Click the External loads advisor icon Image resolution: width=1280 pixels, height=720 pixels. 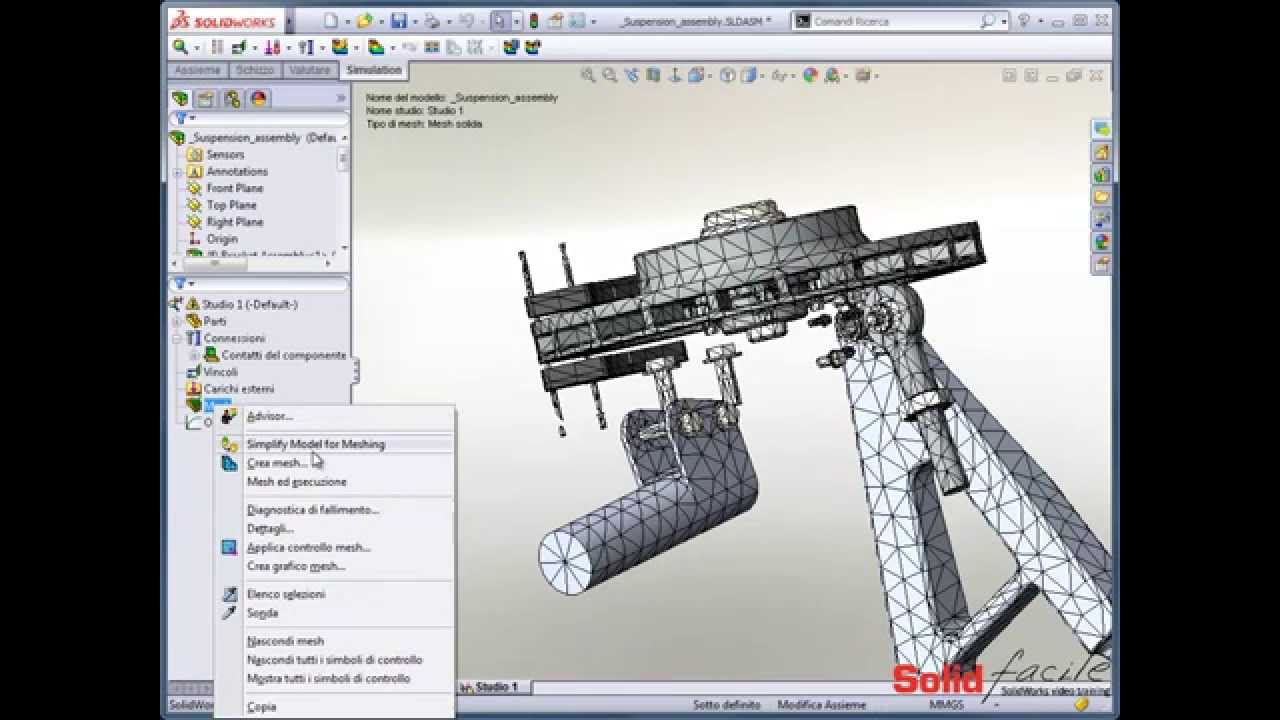click(x=272, y=47)
